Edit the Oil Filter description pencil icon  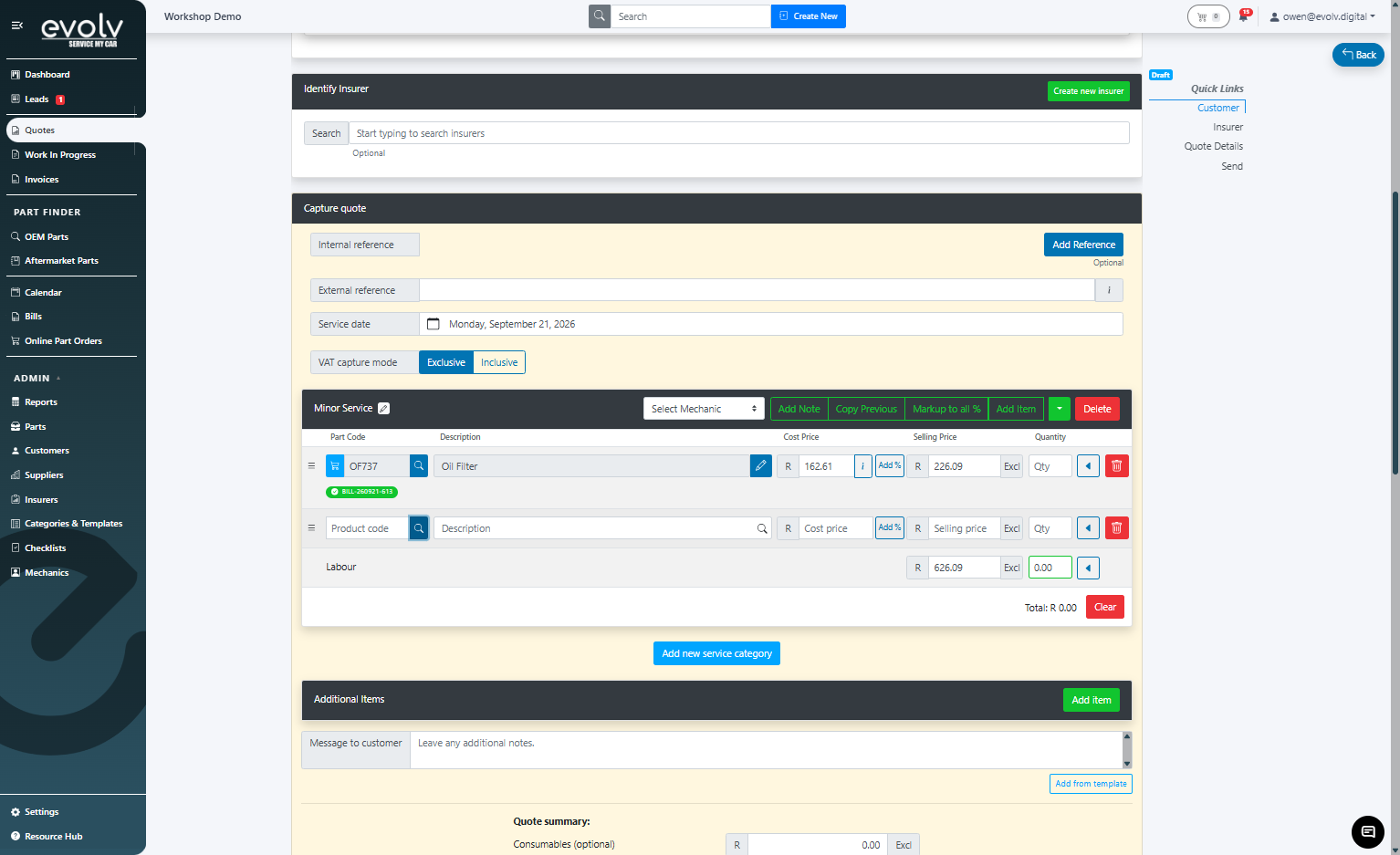coord(761,466)
